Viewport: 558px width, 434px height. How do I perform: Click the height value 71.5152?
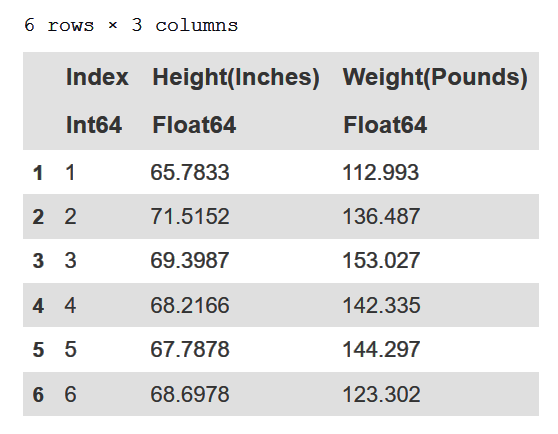pyautogui.click(x=190, y=216)
